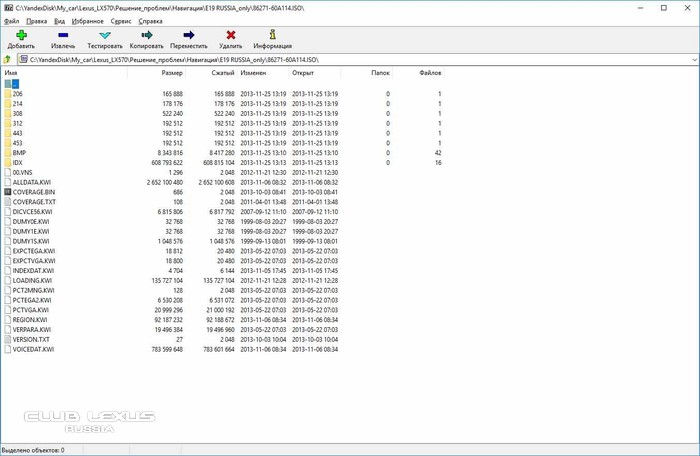Viewport: 700px width, 456px height.
Task: Click the Переместить (Move) toolbar icon
Action: pyautogui.click(x=189, y=36)
